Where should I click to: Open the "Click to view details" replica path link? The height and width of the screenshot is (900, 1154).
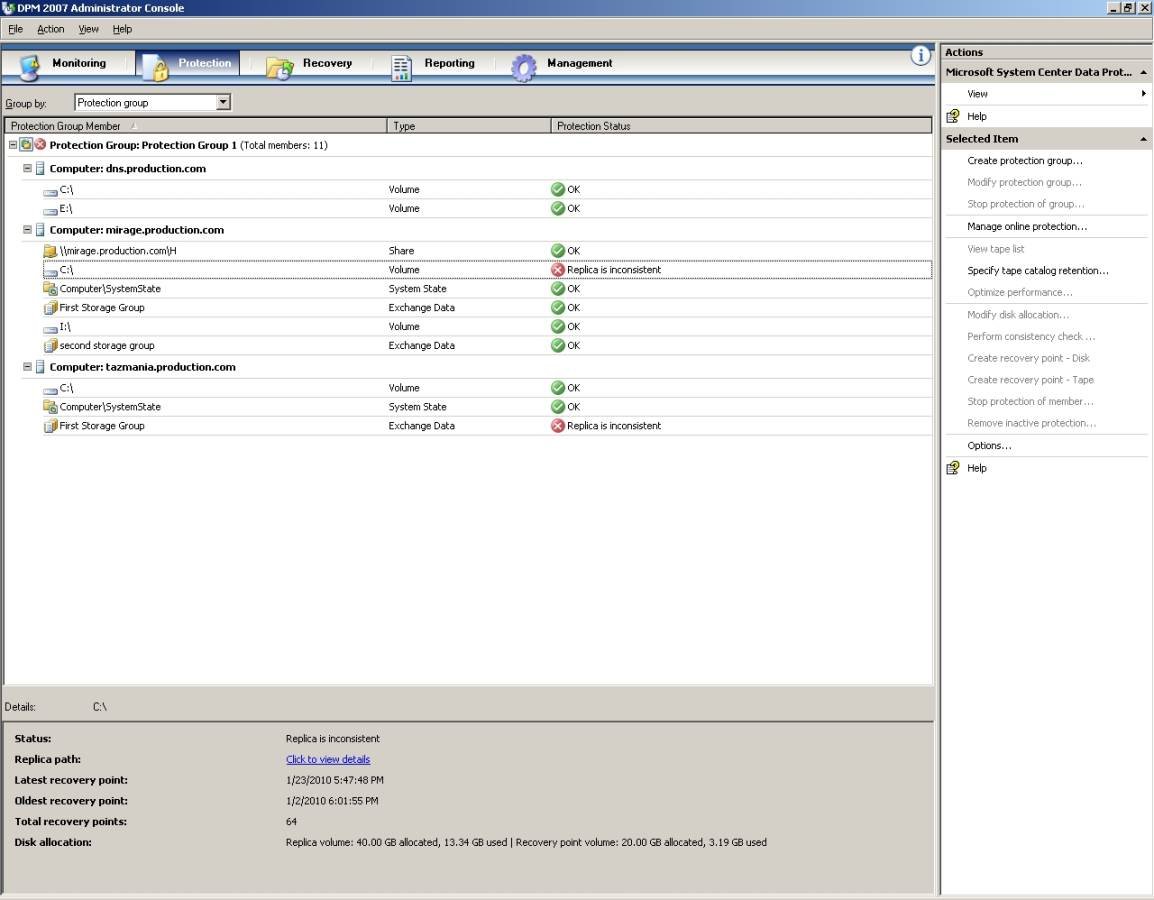click(x=327, y=759)
